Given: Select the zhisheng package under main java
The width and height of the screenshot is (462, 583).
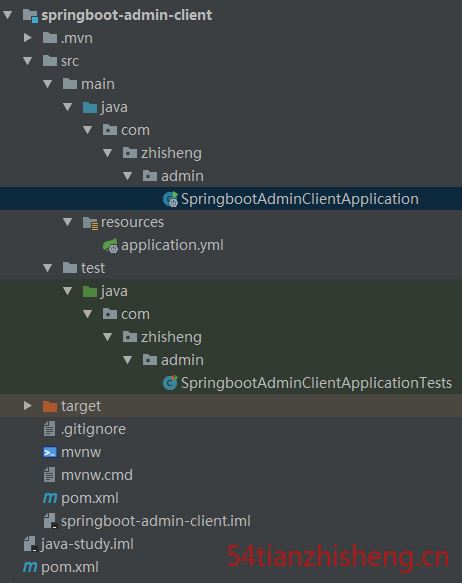Looking at the screenshot, I should pyautogui.click(x=162, y=153).
